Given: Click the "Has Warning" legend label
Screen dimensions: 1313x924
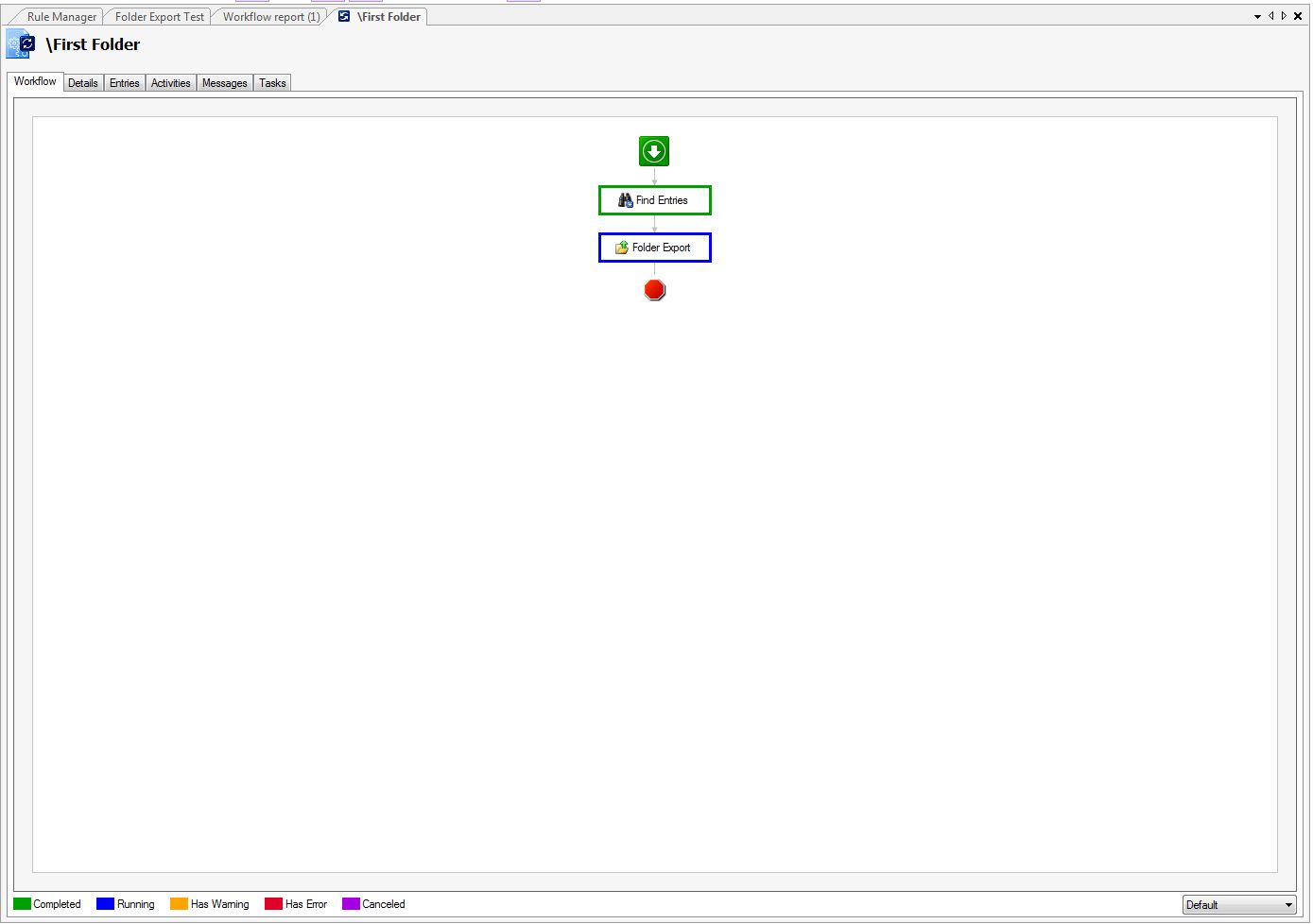Looking at the screenshot, I should click(220, 904).
